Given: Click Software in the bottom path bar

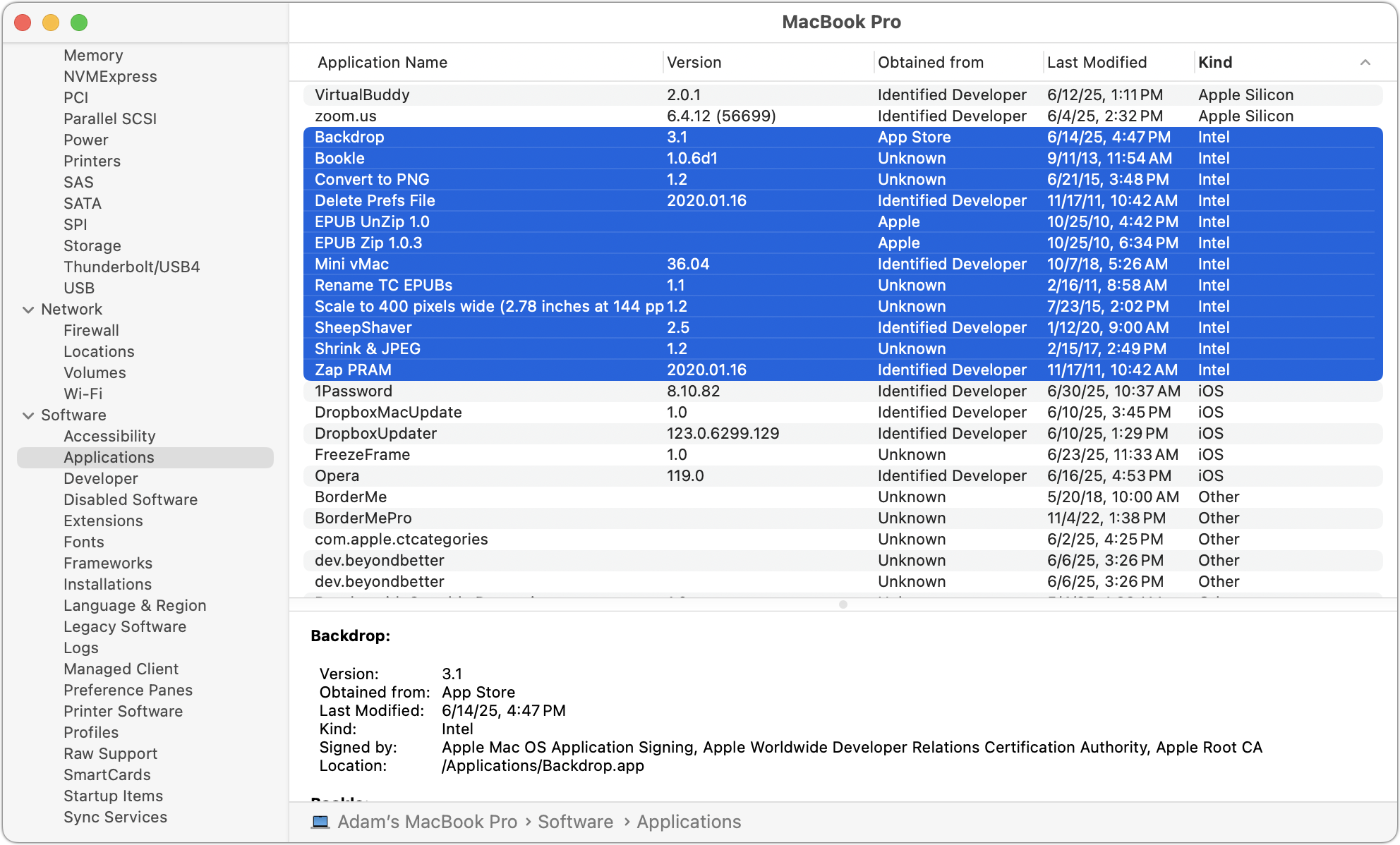Looking at the screenshot, I should click(575, 822).
